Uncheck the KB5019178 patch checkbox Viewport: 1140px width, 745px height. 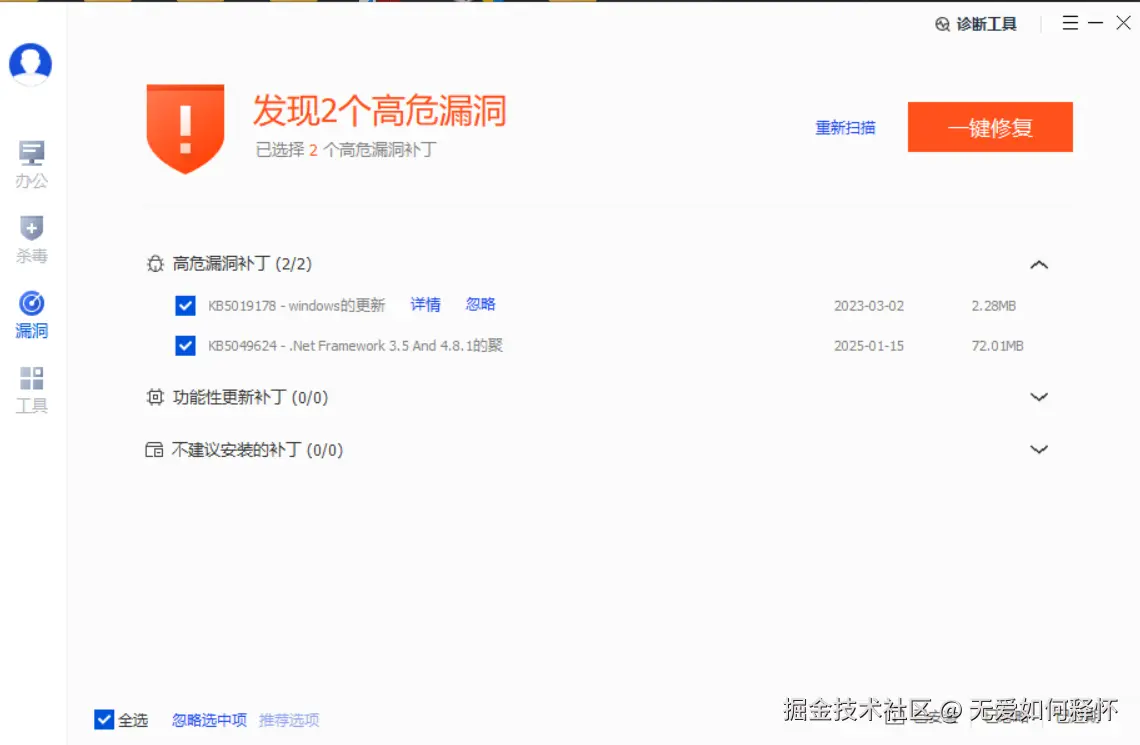click(x=185, y=305)
